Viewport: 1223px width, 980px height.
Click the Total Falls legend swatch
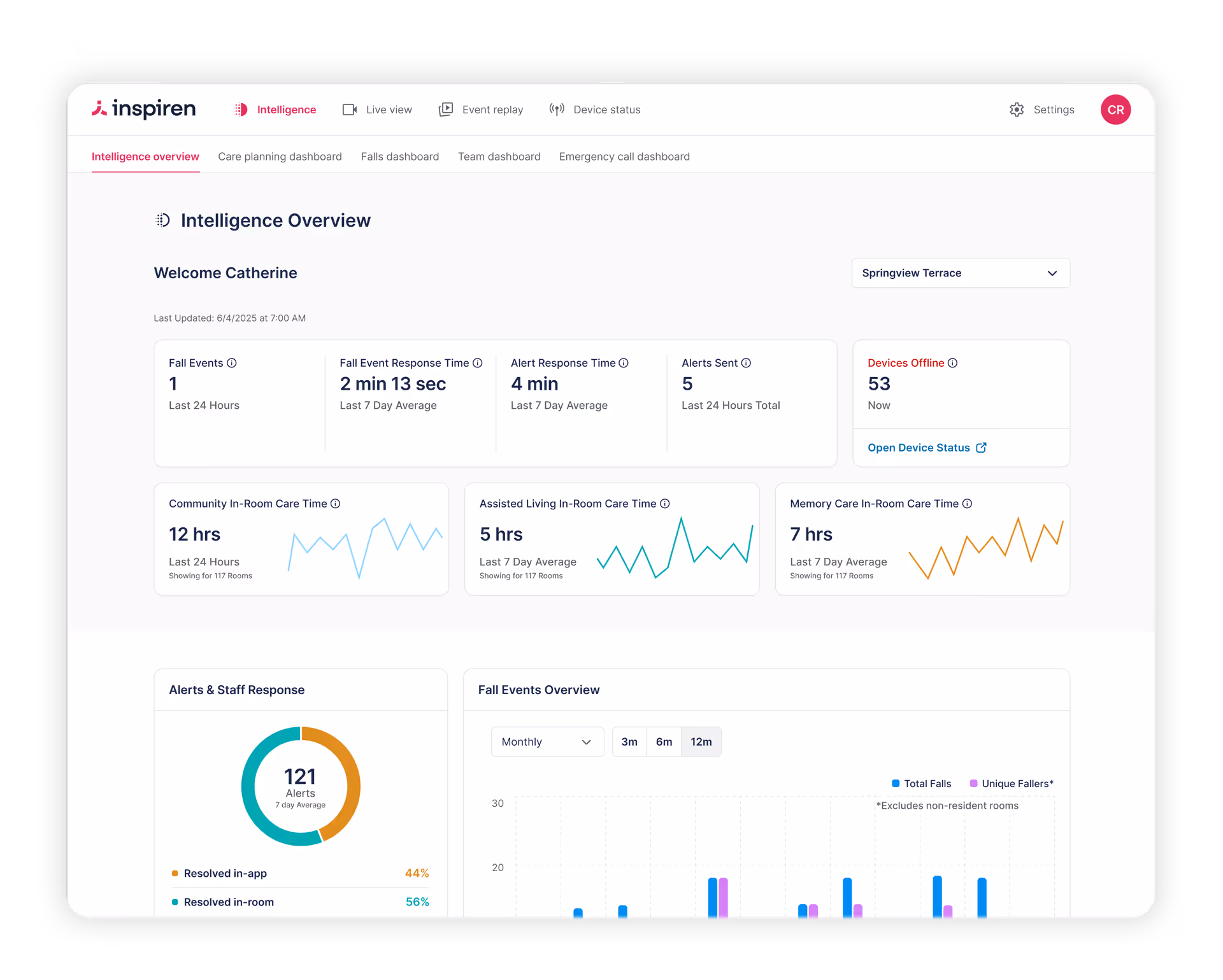pyautogui.click(x=896, y=784)
